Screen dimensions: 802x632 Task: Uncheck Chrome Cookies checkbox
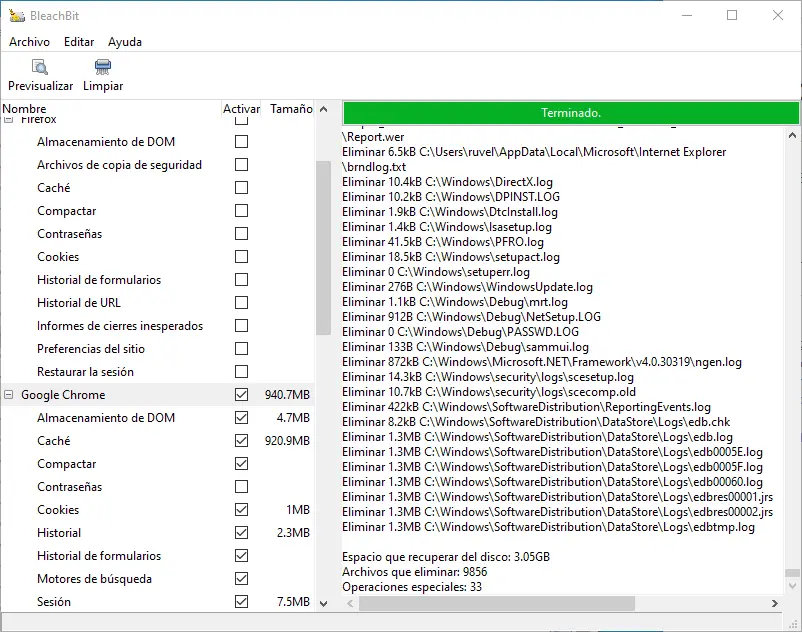click(x=241, y=510)
